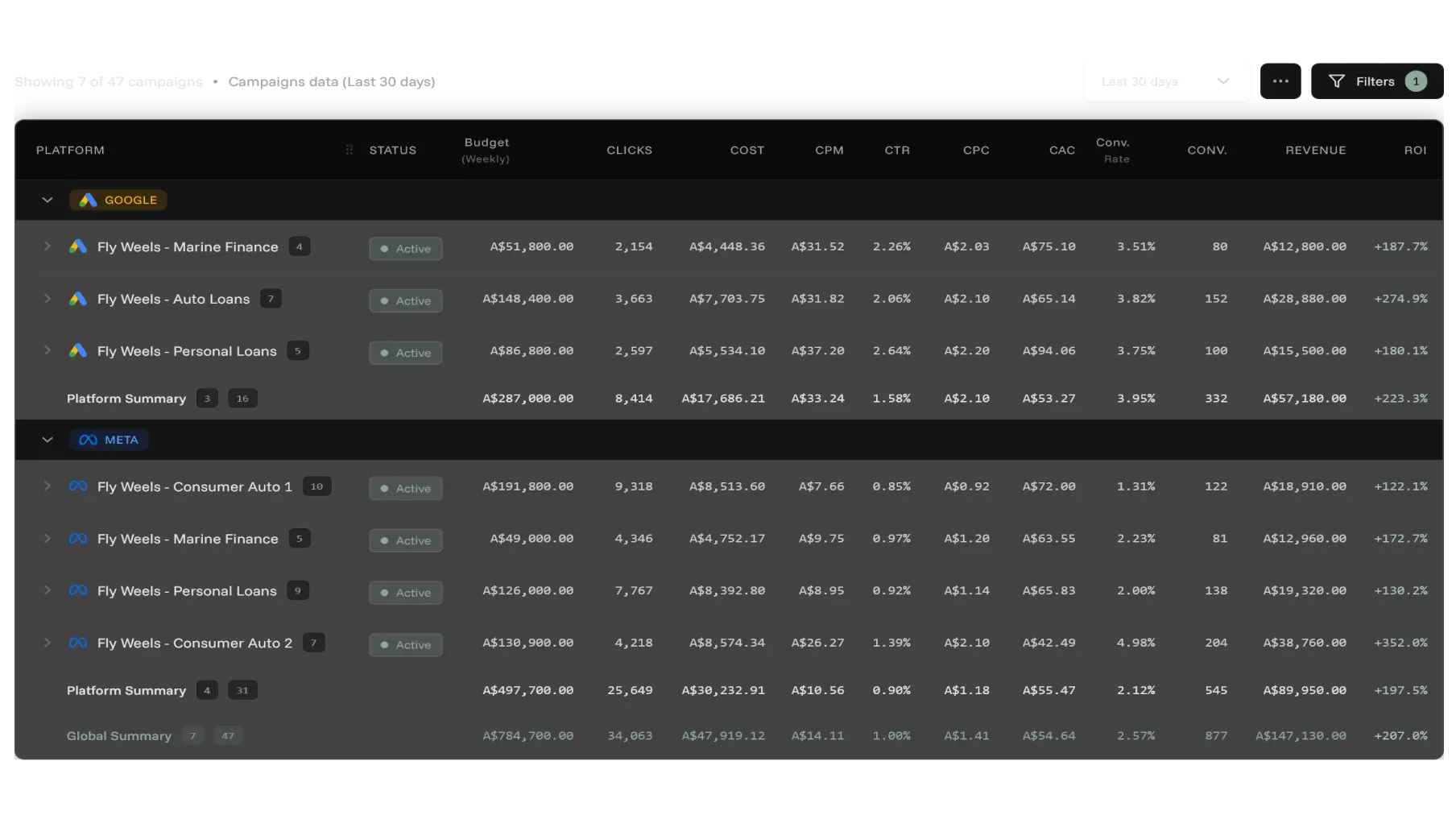Select the CTR column header
The height and width of the screenshot is (819, 1456).
point(896,150)
